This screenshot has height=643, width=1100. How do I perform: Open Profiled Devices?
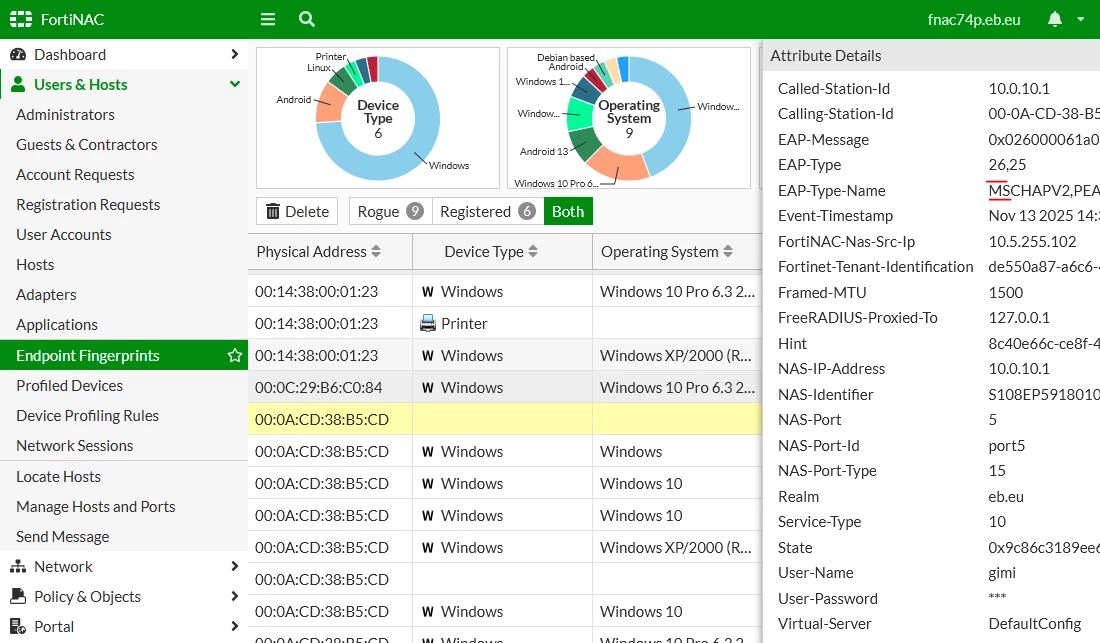coord(69,386)
